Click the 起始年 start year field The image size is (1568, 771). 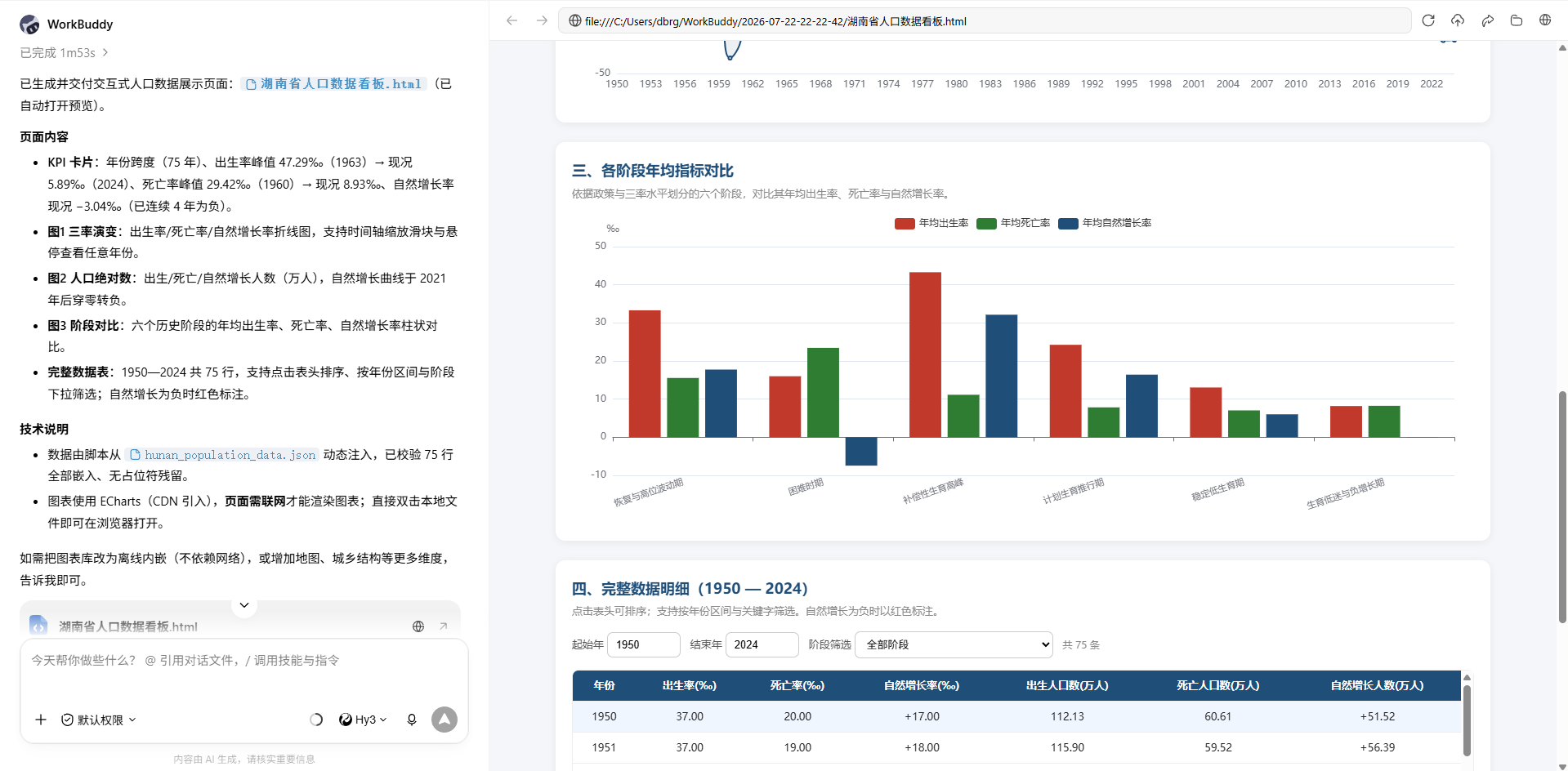pos(644,644)
